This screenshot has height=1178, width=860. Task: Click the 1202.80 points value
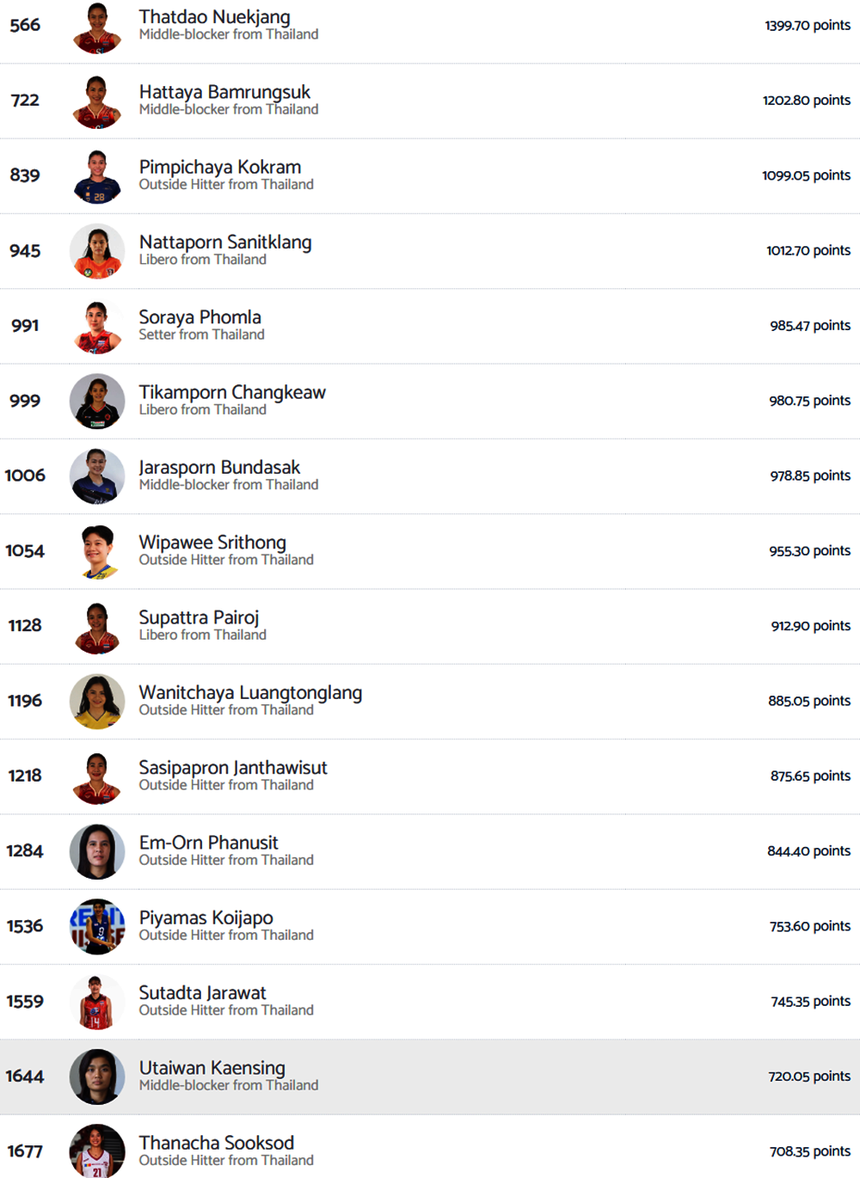(x=806, y=101)
